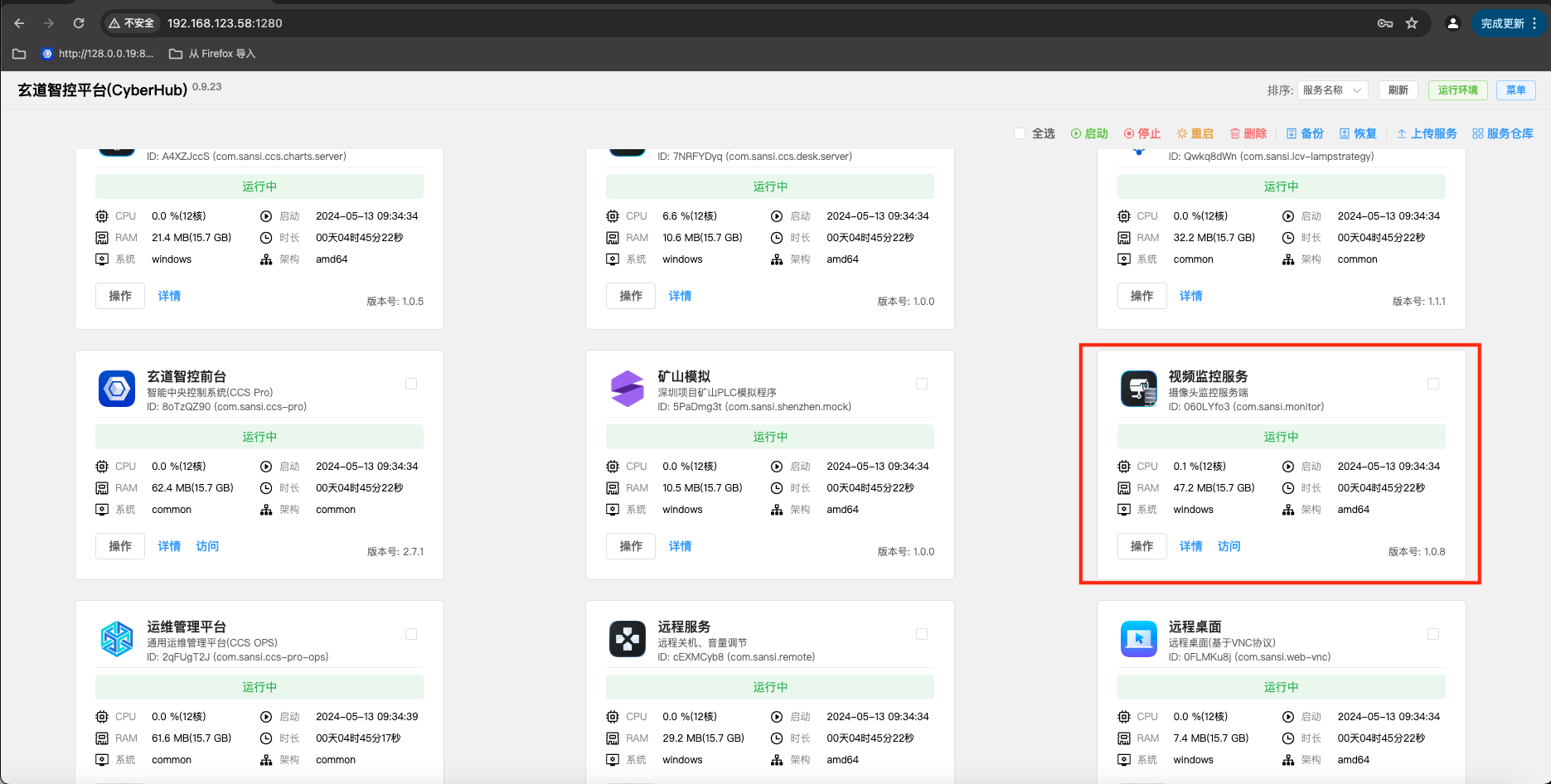
Task: Open the http://128.0.0.19:8... bookmark
Action: pyautogui.click(x=98, y=54)
